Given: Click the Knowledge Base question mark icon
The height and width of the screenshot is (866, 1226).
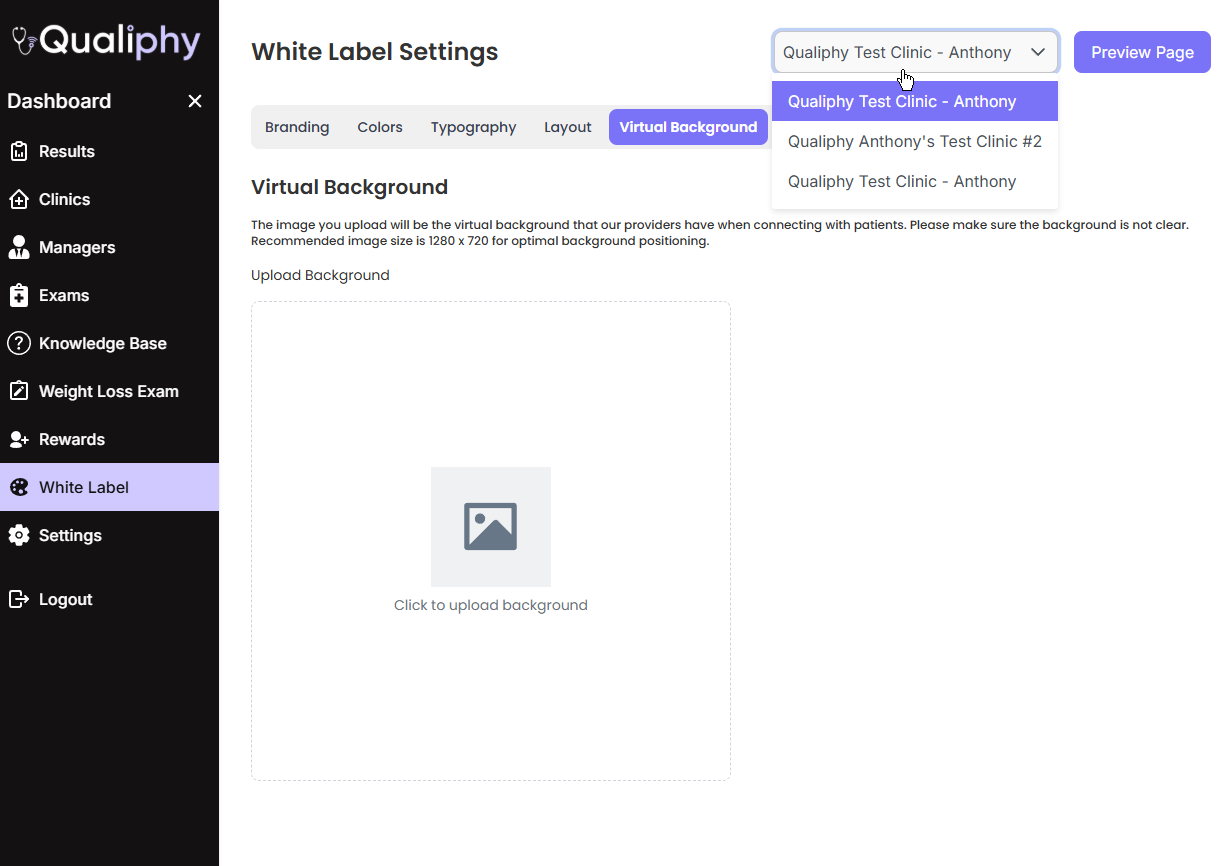Looking at the screenshot, I should 18,343.
